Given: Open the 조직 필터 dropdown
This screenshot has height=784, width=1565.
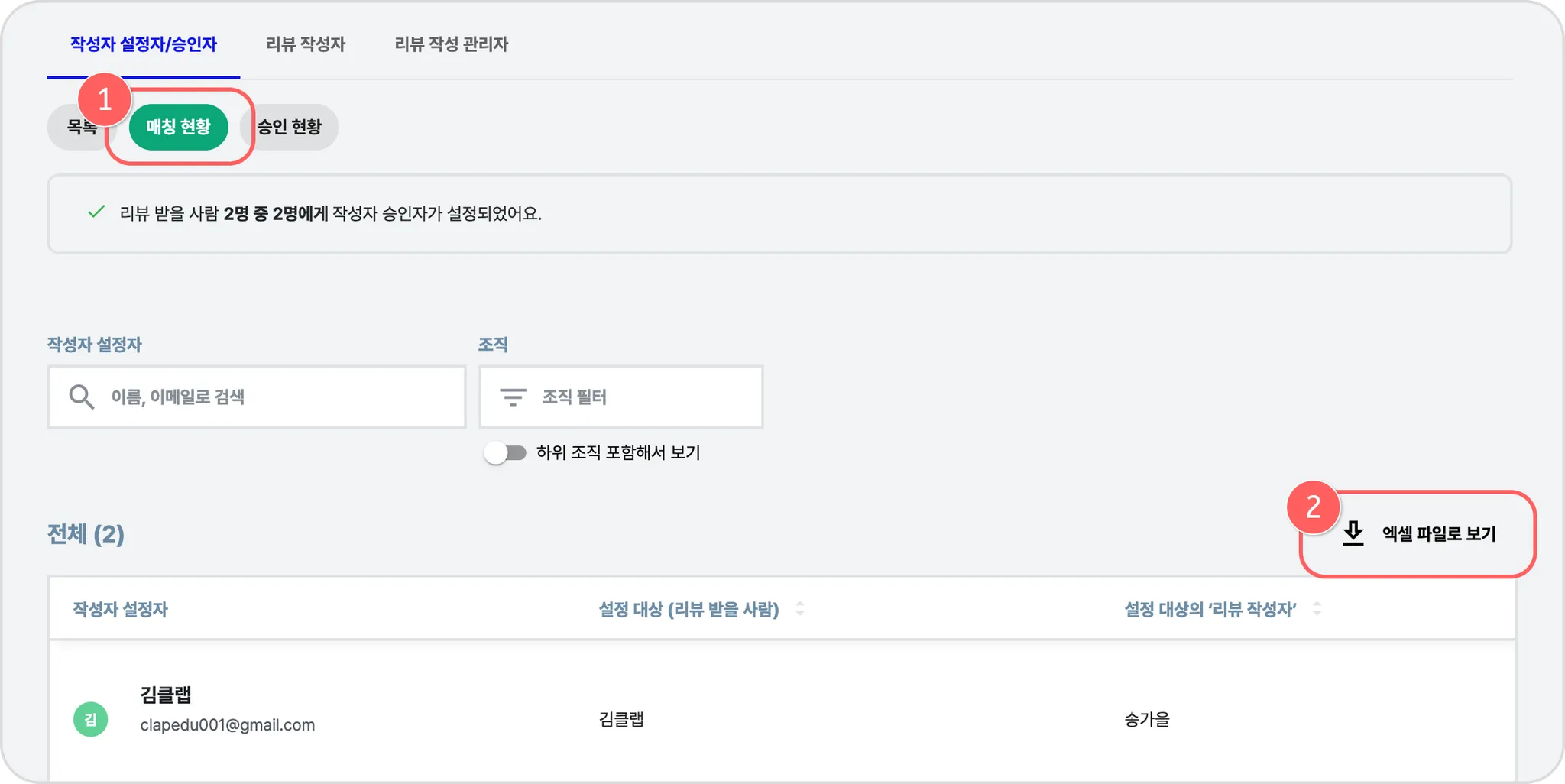Looking at the screenshot, I should coord(620,397).
